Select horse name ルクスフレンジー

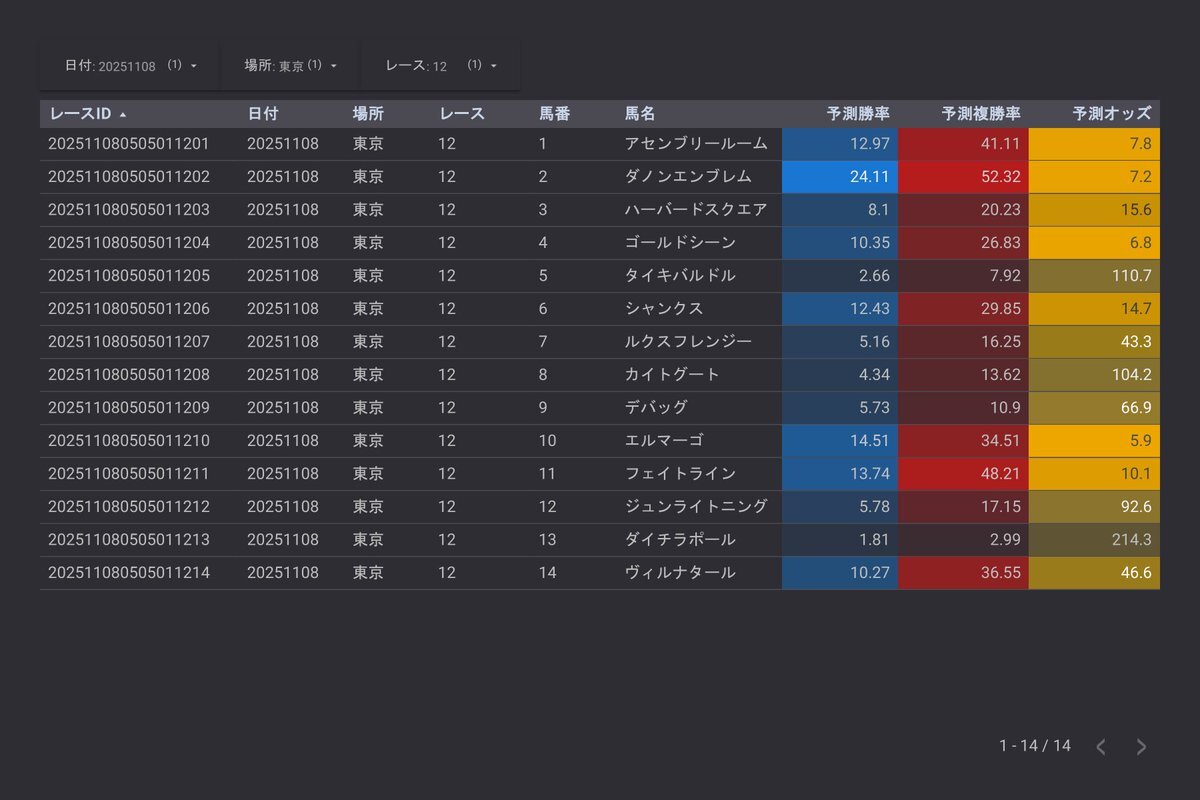click(x=688, y=342)
